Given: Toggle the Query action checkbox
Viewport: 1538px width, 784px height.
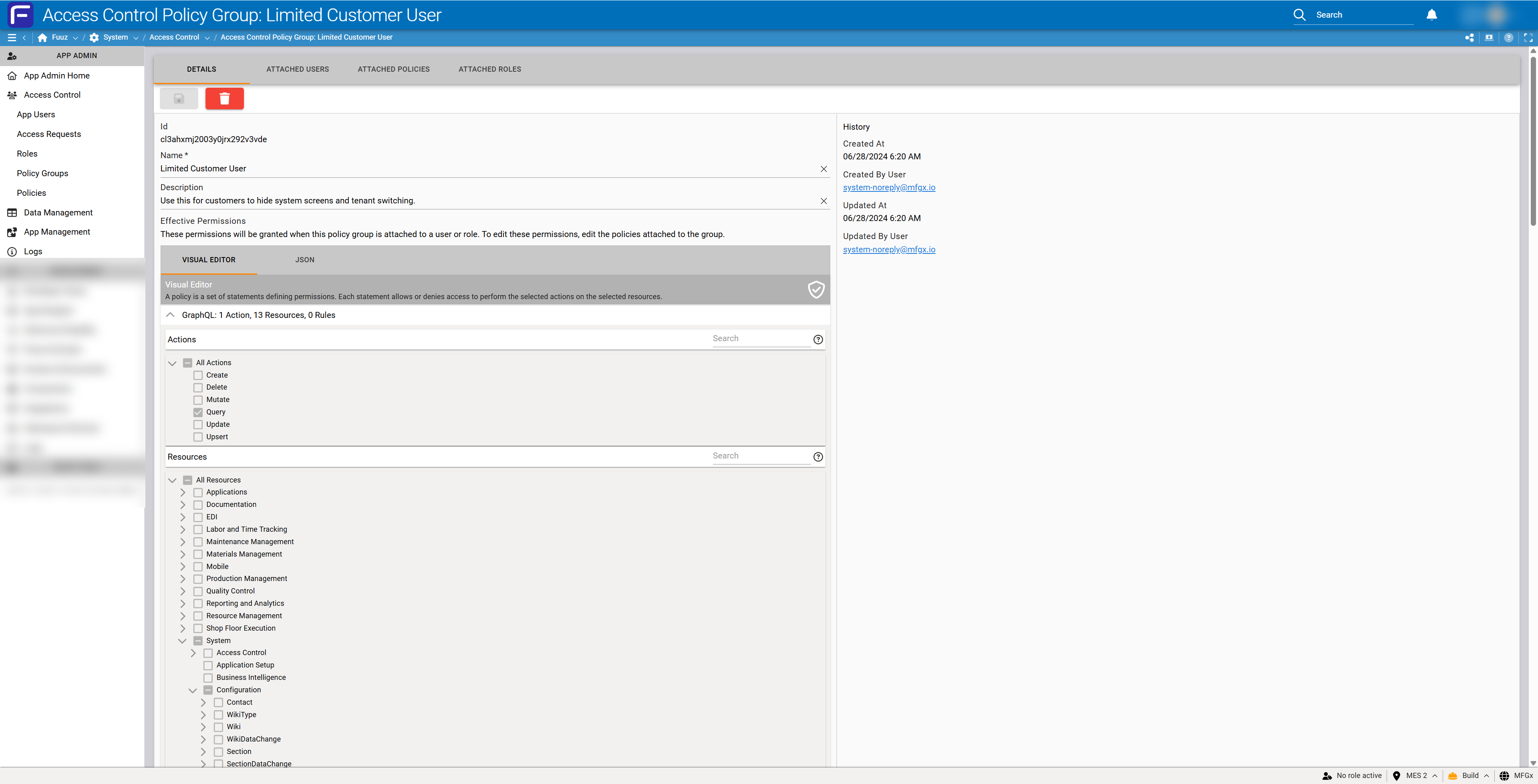Looking at the screenshot, I should [198, 412].
